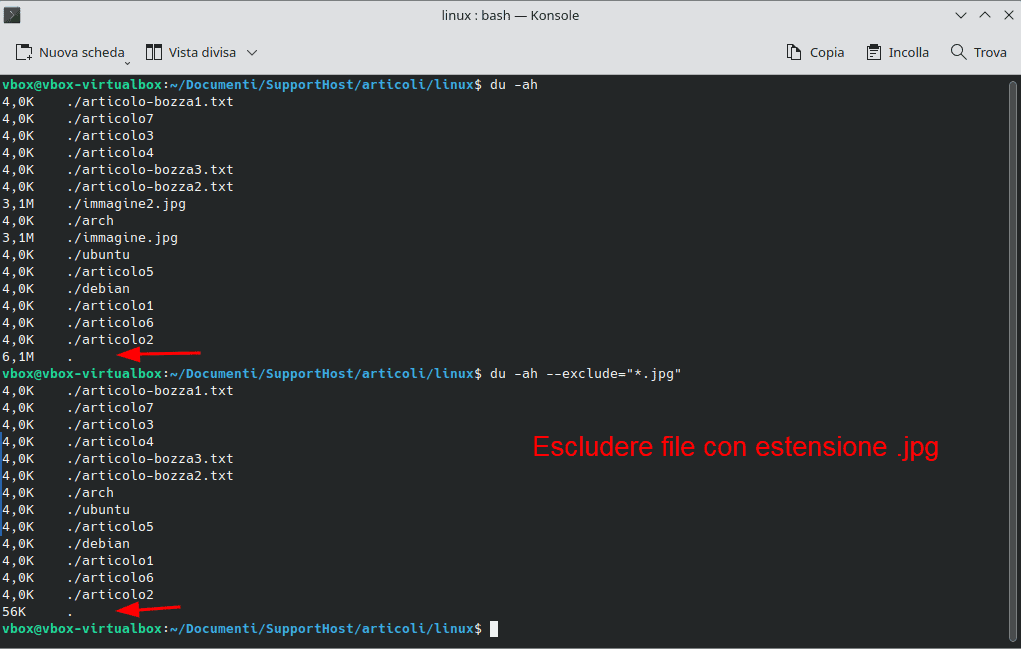Click the terminal vertical scrollbar

tap(1013, 361)
